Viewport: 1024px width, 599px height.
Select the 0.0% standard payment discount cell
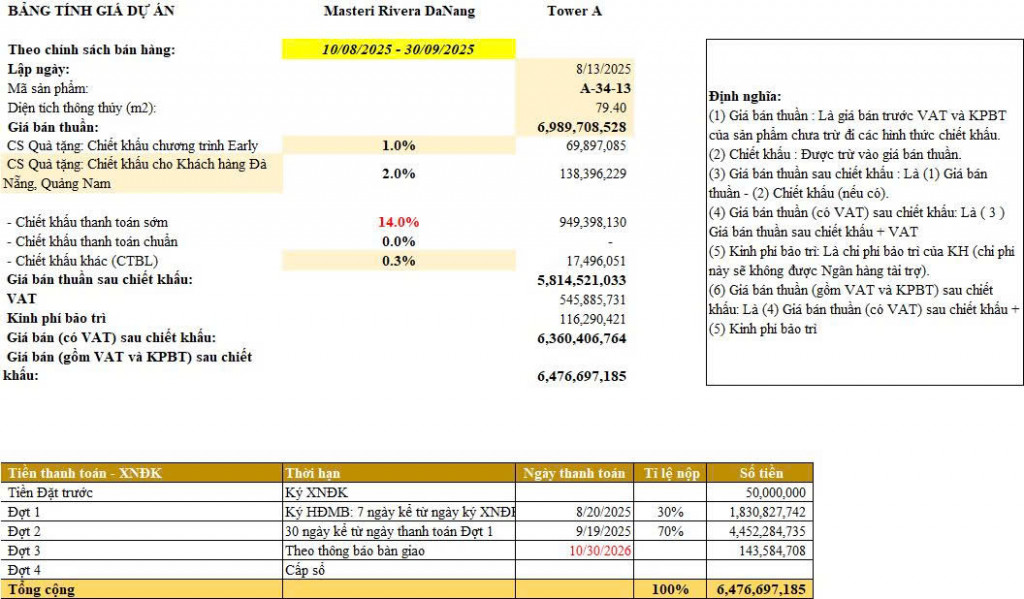click(398, 242)
